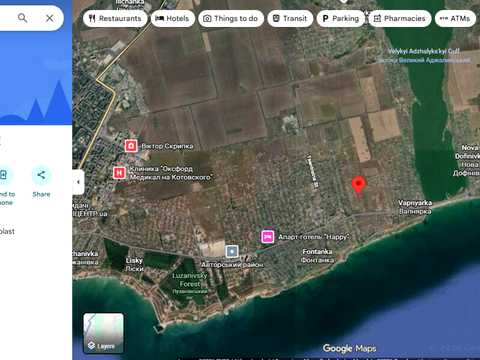Click the Share icon in side panel
The image size is (480, 360).
41,175
